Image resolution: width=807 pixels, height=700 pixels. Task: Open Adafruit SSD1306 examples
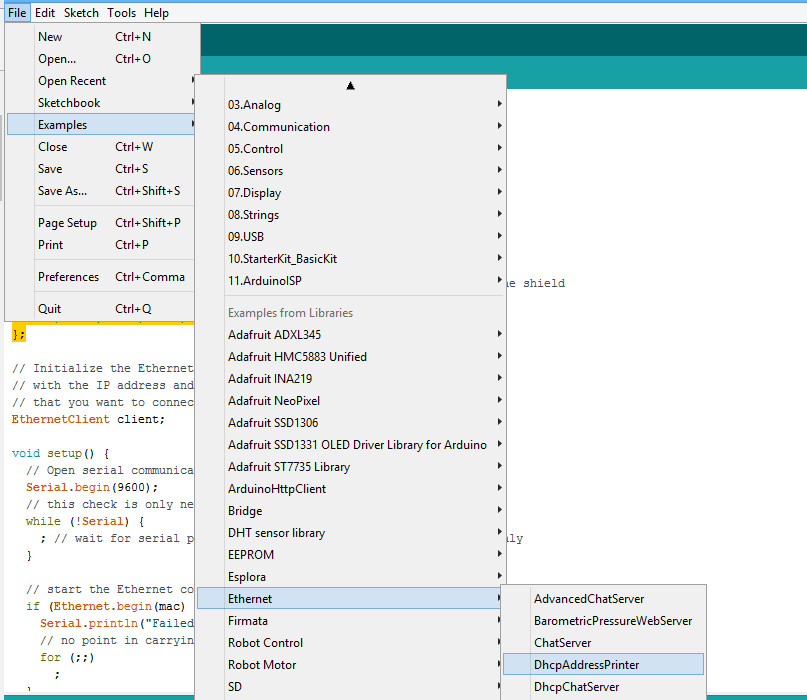[x=350, y=423]
